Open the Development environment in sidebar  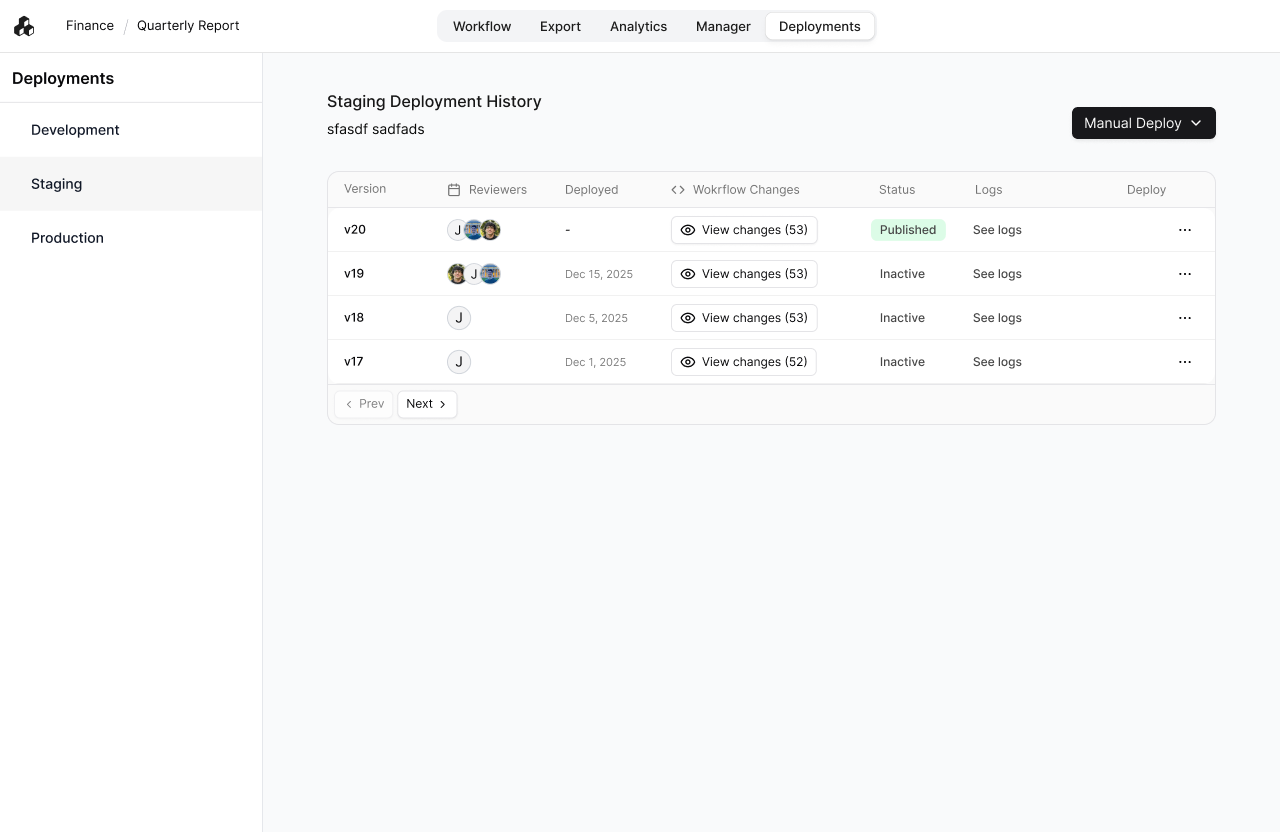pos(131,130)
